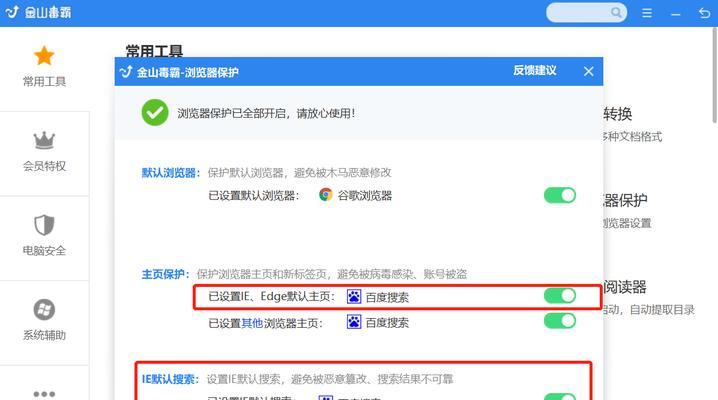
Task: Click the IE默认搜索 section label
Action: coord(170,379)
